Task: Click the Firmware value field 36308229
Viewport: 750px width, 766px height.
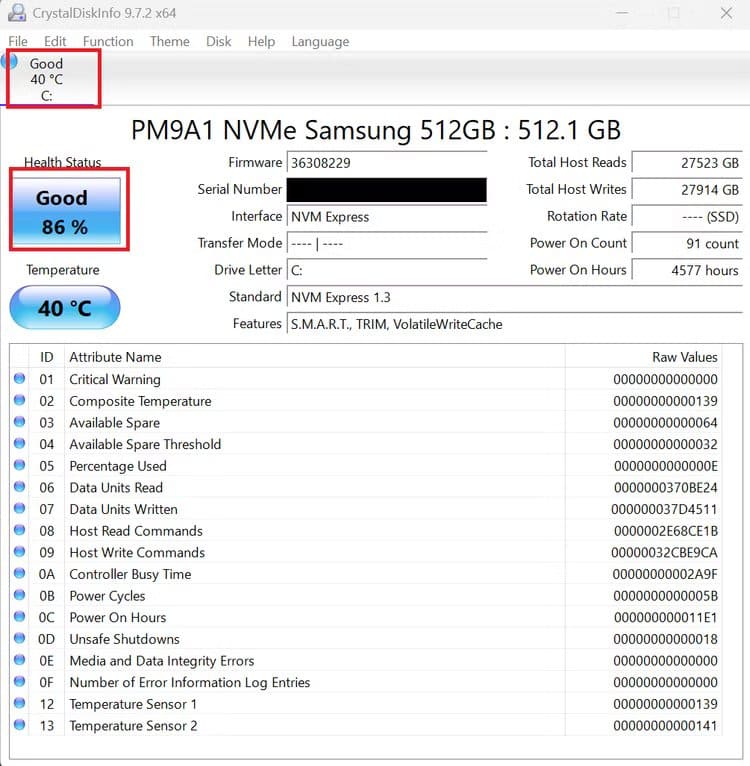Action: [386, 163]
